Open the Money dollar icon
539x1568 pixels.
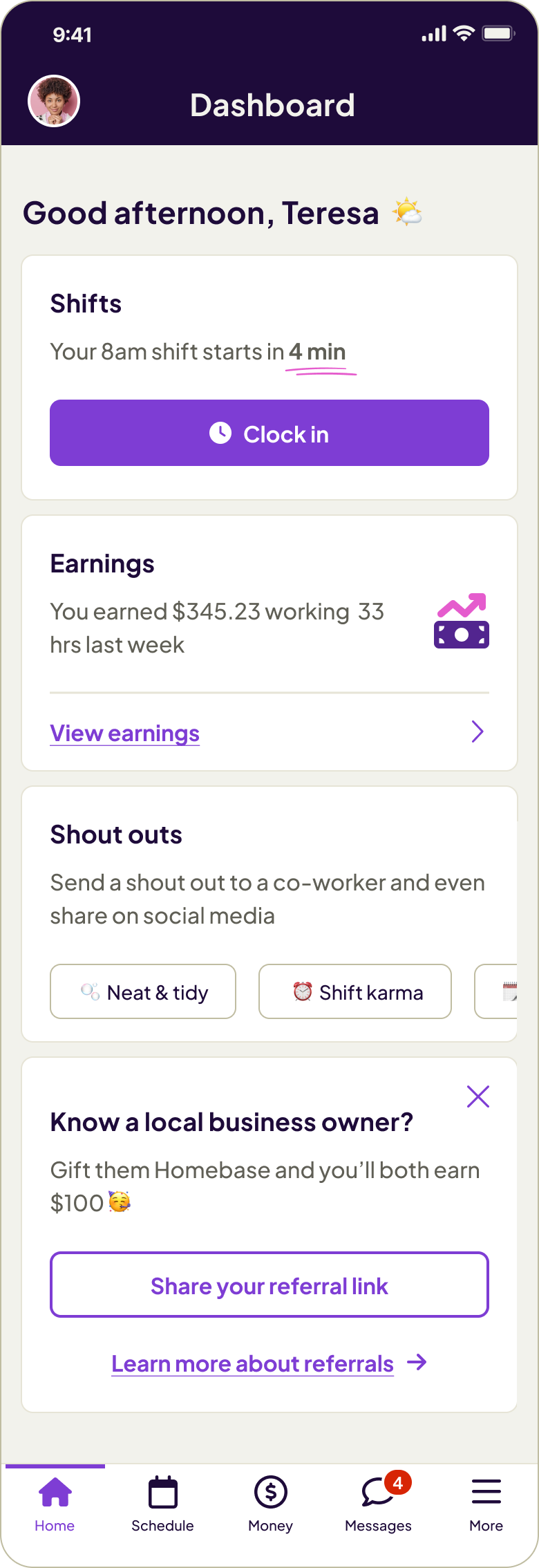pyautogui.click(x=270, y=1492)
